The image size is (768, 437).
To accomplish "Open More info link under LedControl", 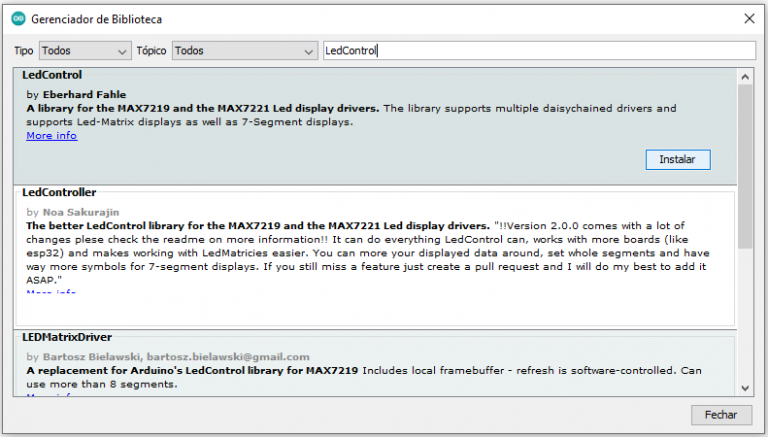I will click(51, 136).
